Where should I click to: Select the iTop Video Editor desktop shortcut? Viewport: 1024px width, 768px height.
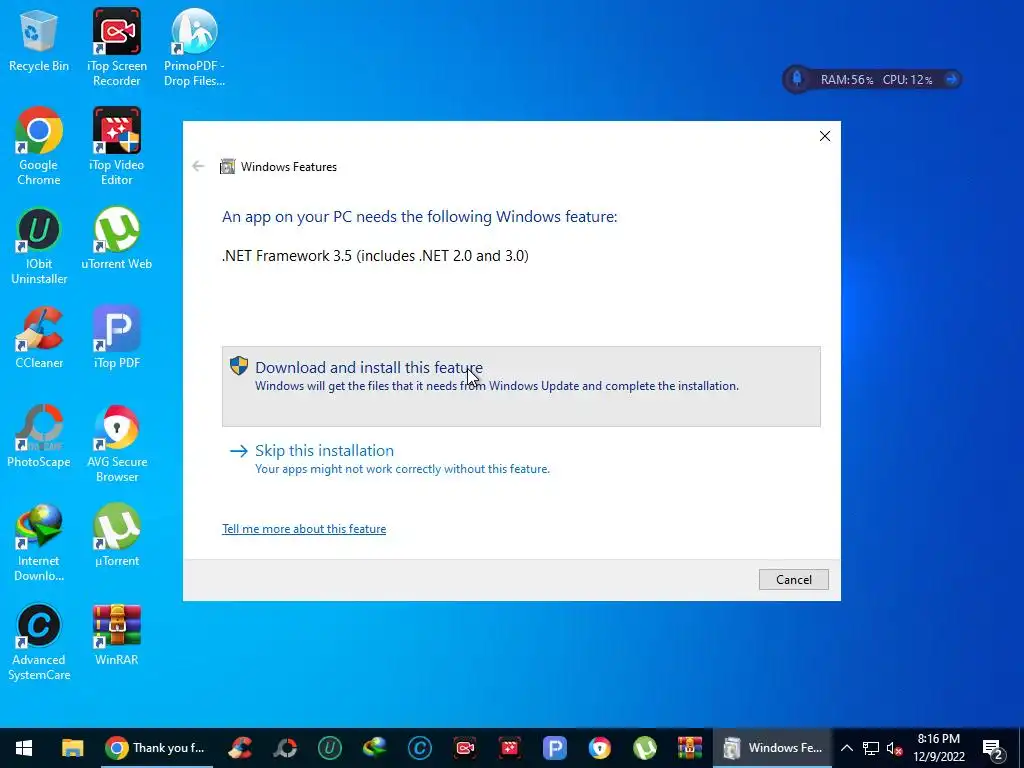click(116, 146)
